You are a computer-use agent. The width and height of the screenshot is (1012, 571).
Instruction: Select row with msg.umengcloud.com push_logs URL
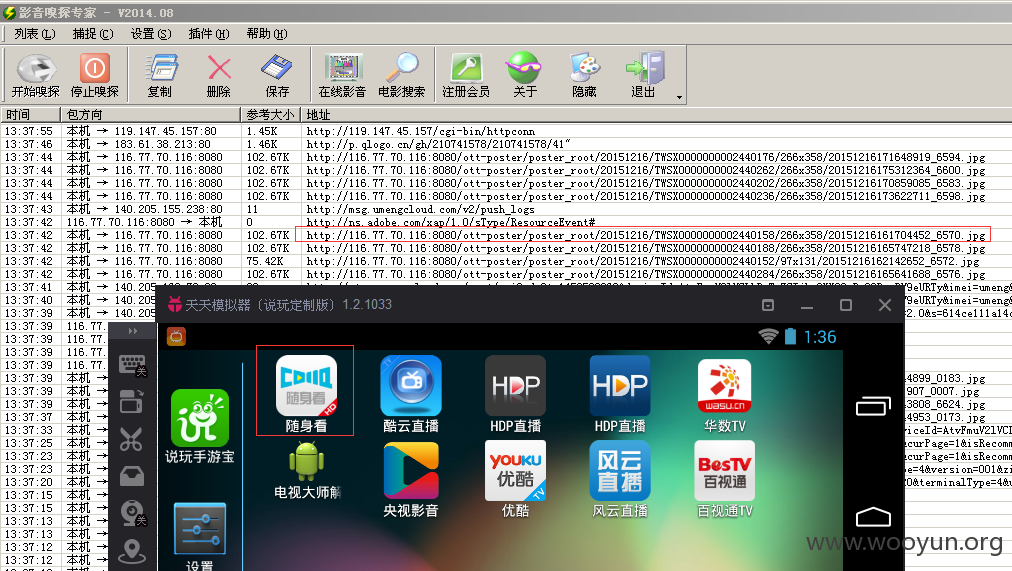[x=506, y=209]
